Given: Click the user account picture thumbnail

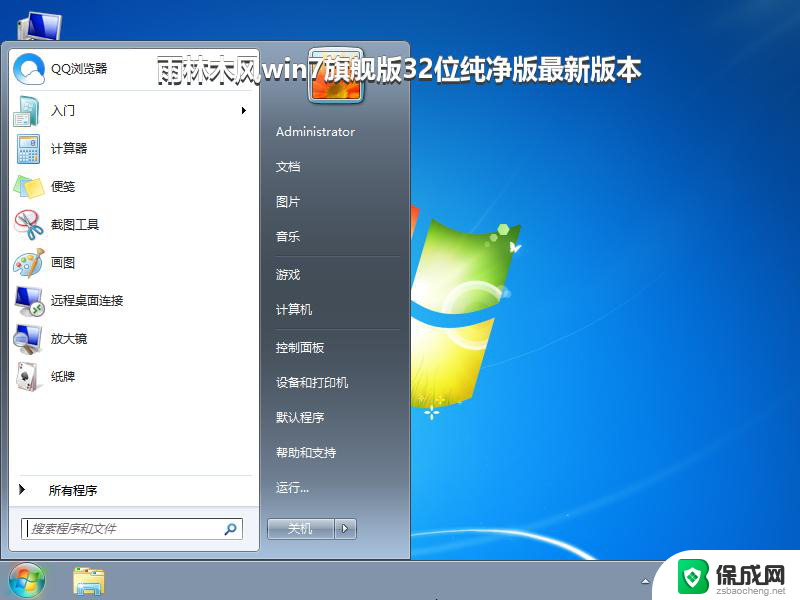Looking at the screenshot, I should coord(336,74).
